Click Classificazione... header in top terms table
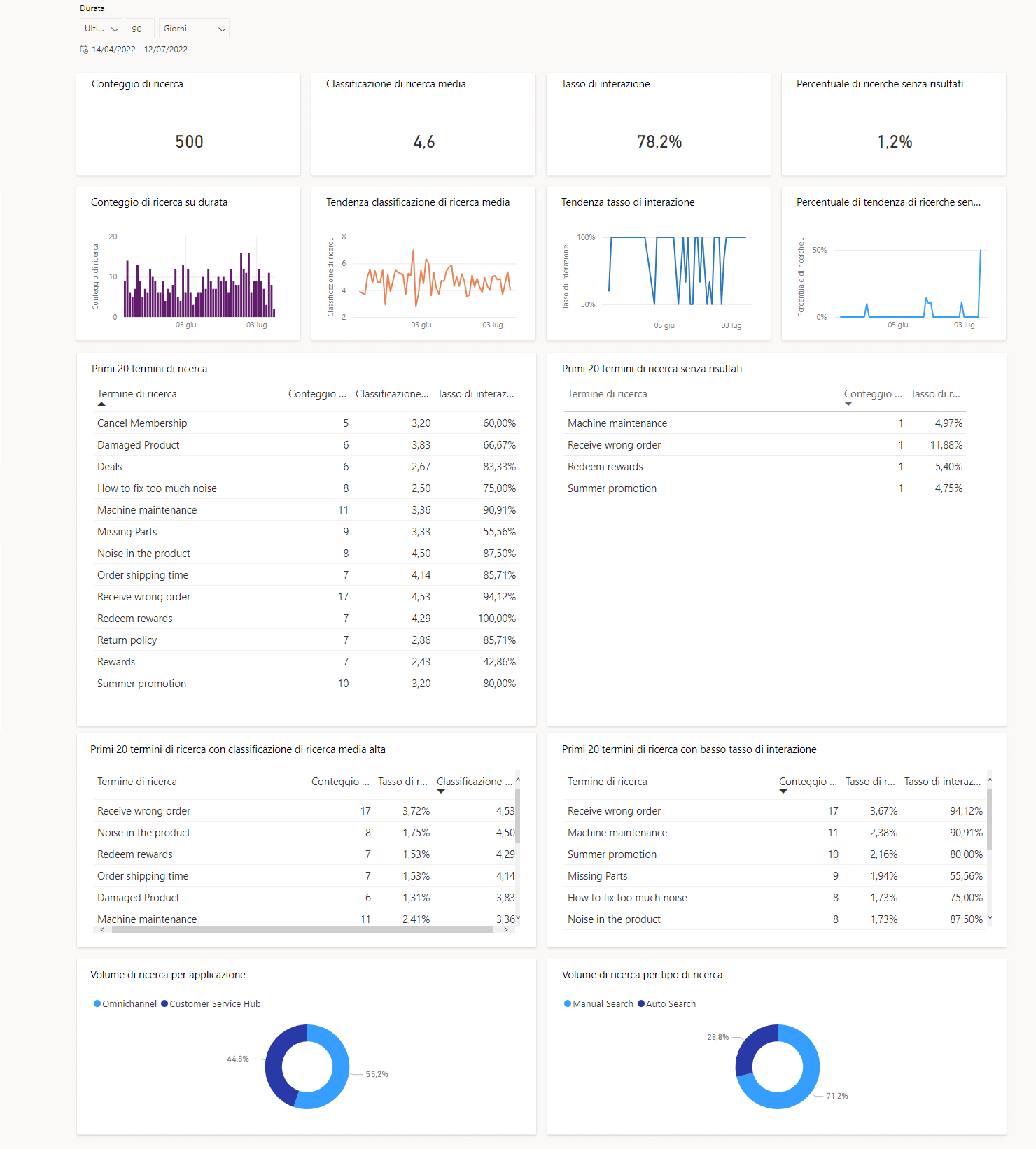Viewport: 1036px width, 1149px height. [392, 394]
